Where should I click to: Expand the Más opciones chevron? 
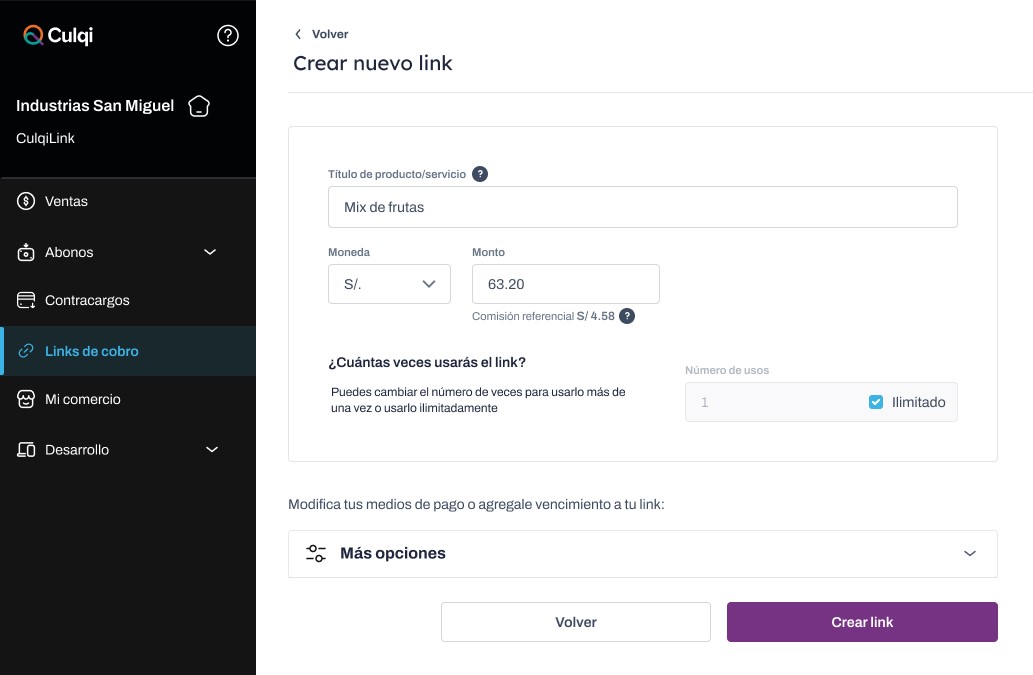pyautogui.click(x=969, y=553)
